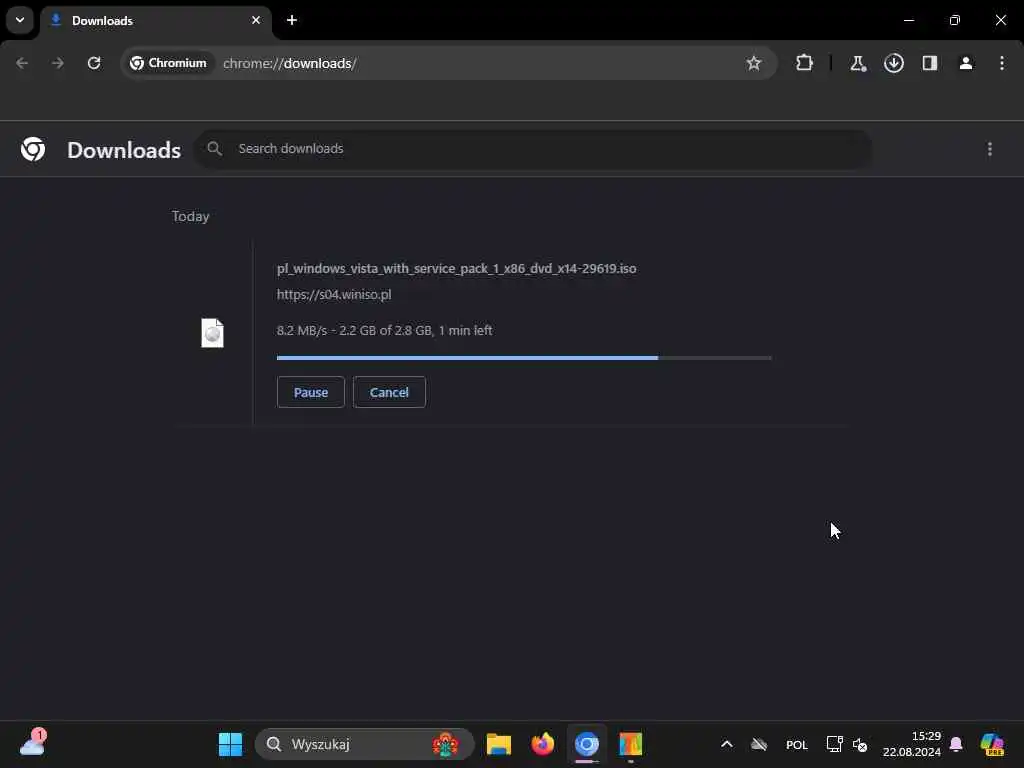Image resolution: width=1024 pixels, height=768 pixels.
Task: Click the ISO file type icon
Action: tap(212, 333)
